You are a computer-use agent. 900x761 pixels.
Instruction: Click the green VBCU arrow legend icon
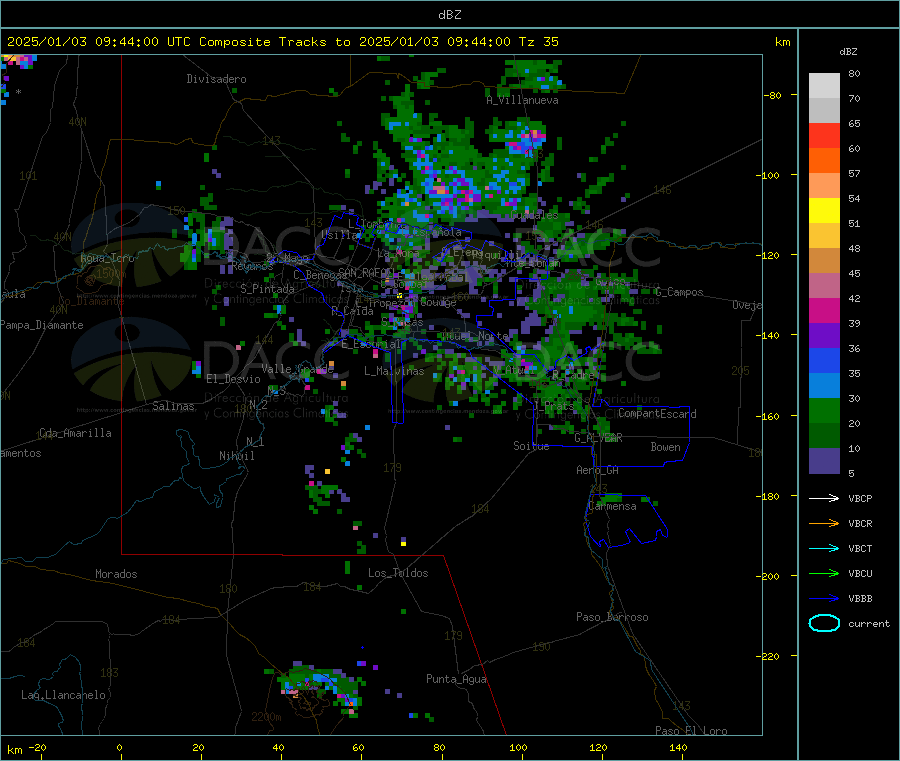[x=824, y=573]
